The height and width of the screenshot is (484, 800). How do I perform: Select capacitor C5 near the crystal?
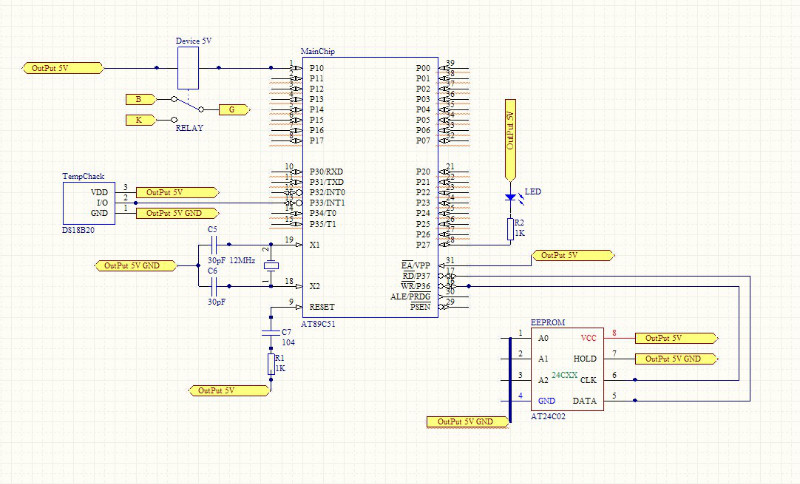click(x=215, y=244)
